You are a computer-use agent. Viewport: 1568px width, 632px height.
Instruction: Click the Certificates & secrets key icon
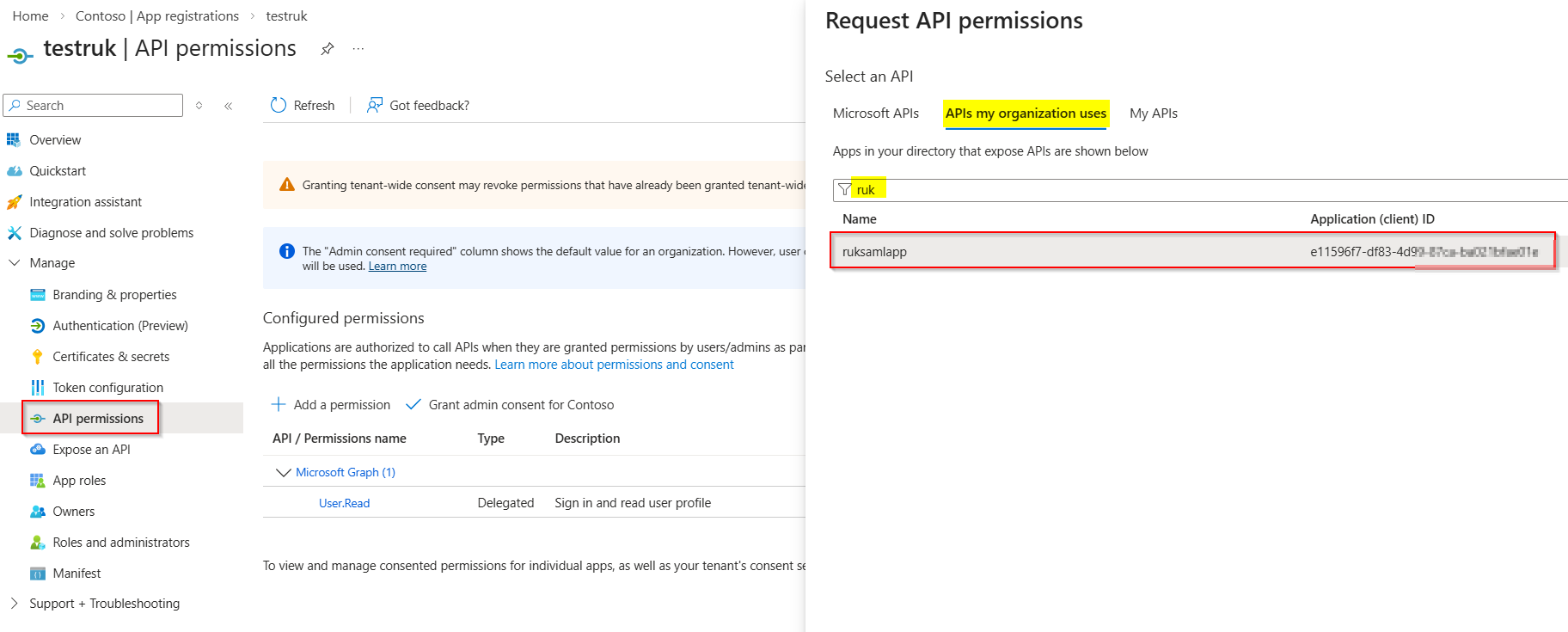click(38, 357)
